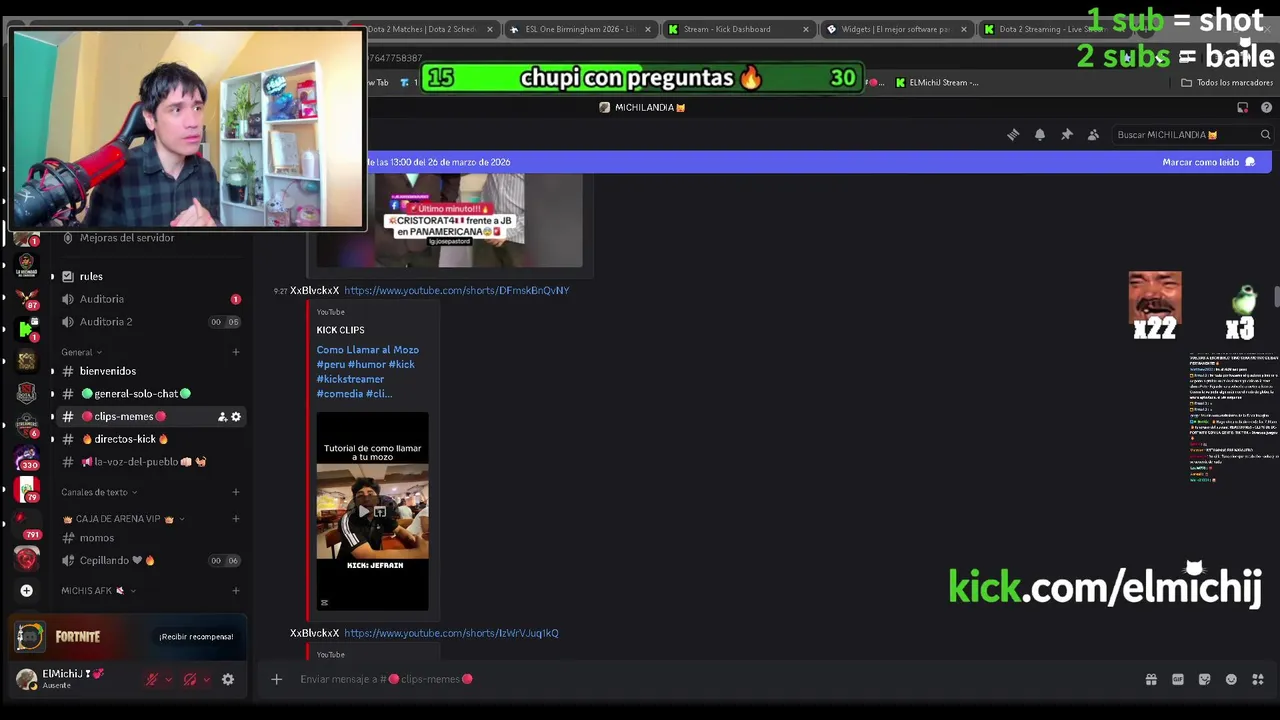This screenshot has width=1280, height=720.
Task: Create a channel with plus next to Canales de texto
Action: pyautogui.click(x=236, y=492)
